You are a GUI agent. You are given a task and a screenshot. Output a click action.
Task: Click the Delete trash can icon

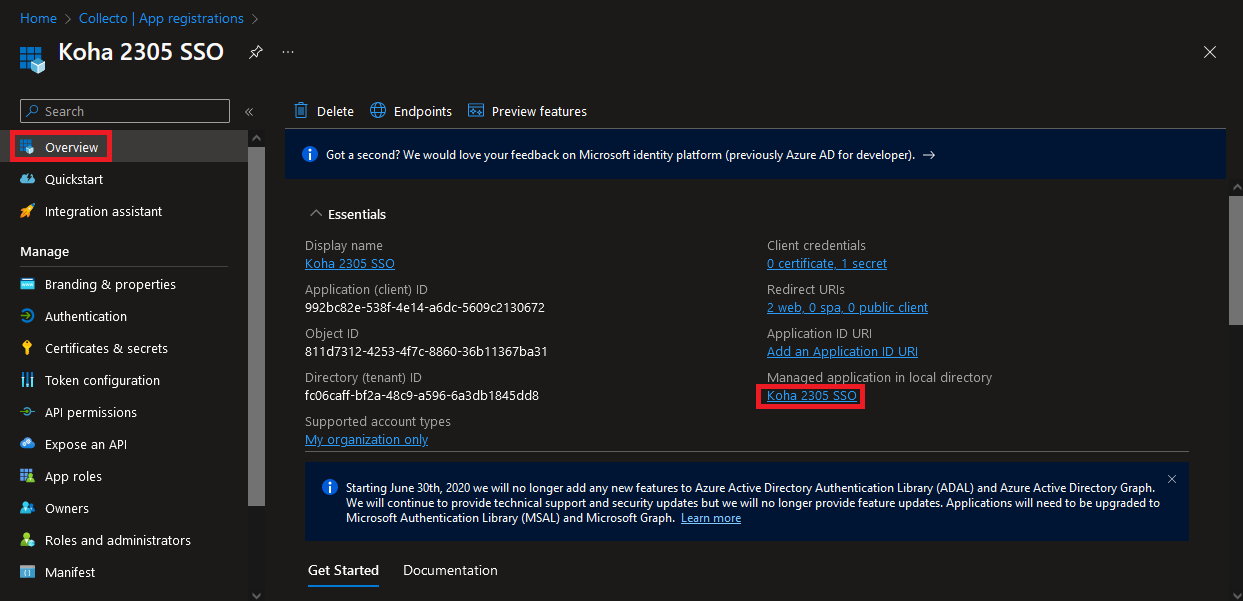[300, 110]
